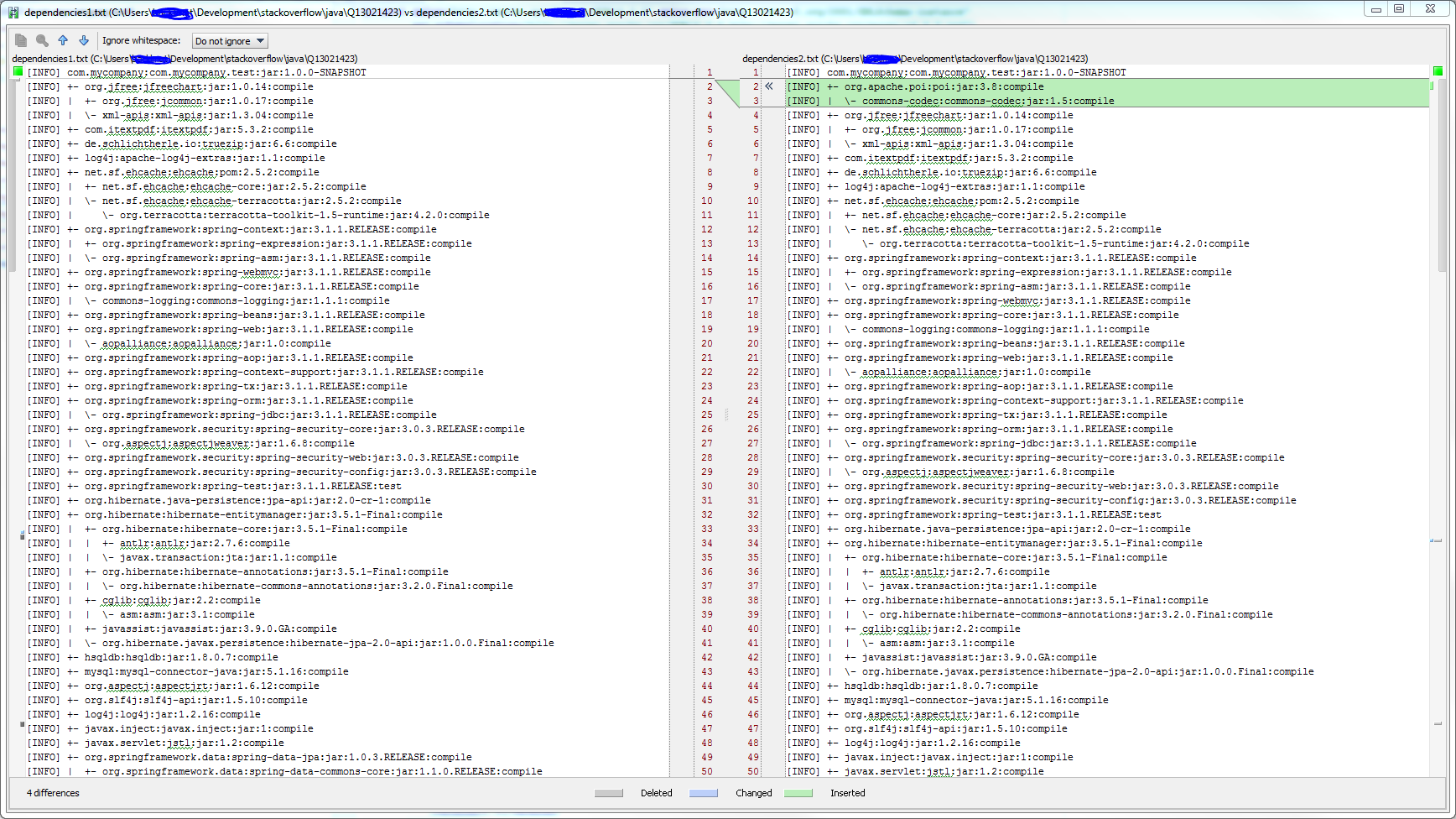Close the diff window
Image resolution: width=1456 pixels, height=819 pixels.
(1430, 9)
